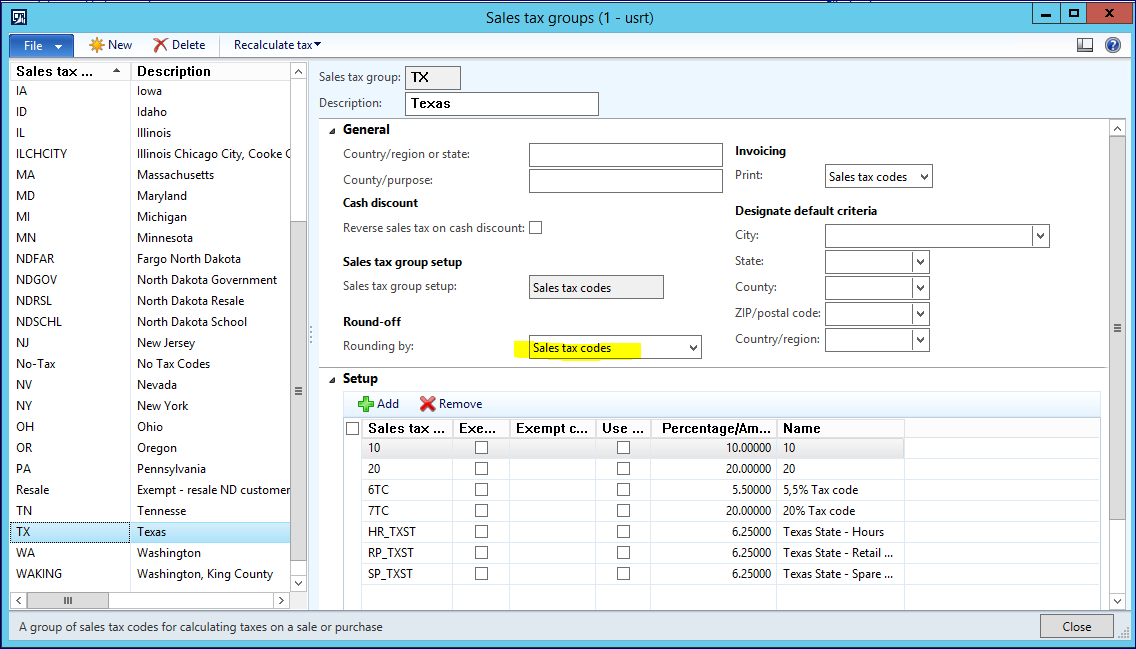Open the File menu
The width and height of the screenshot is (1136, 649).
coord(41,45)
